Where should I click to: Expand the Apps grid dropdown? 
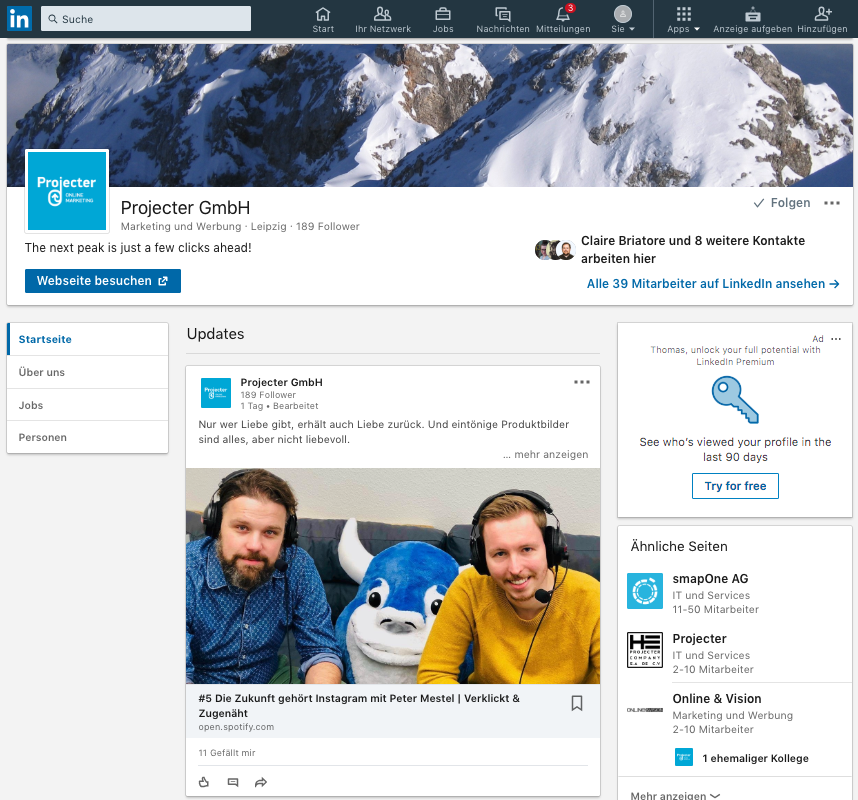click(683, 20)
